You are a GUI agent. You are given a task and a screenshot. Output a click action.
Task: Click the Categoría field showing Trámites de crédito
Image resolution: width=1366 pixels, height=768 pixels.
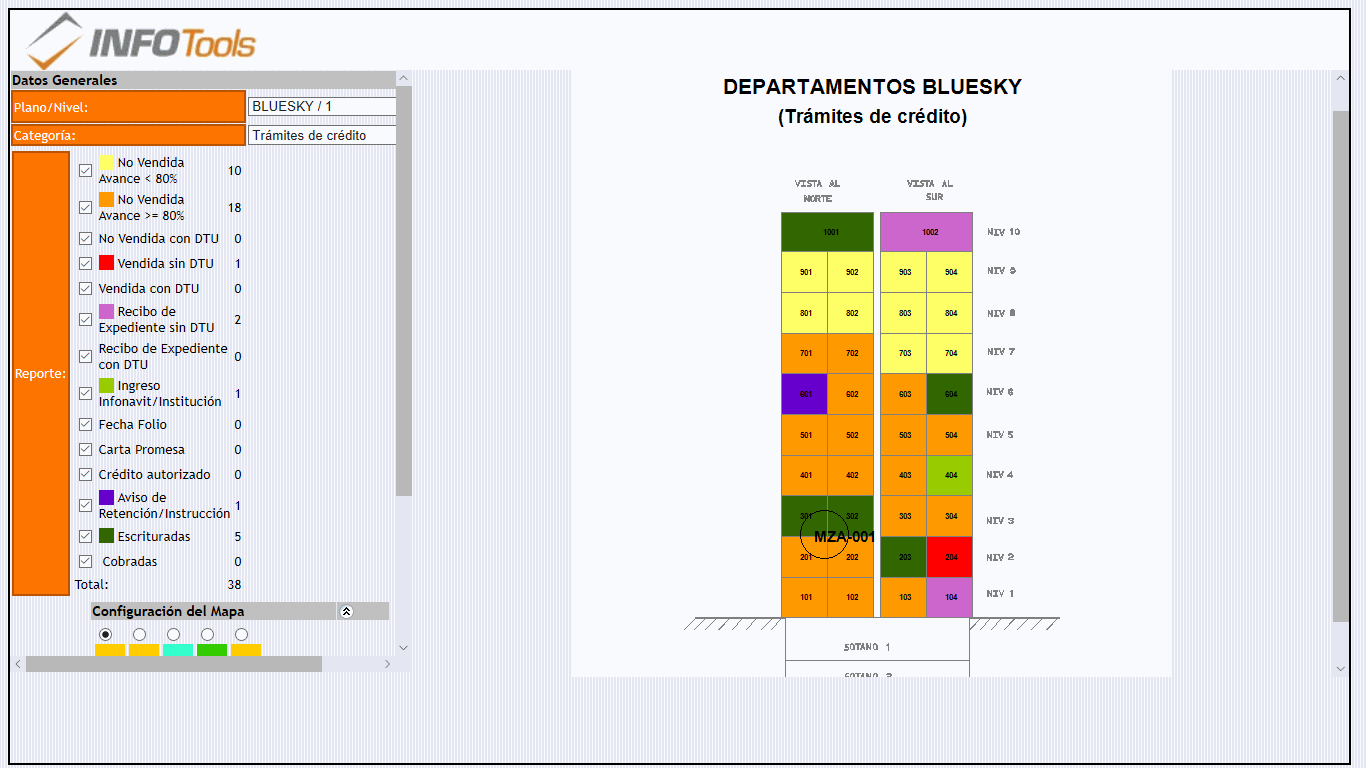(x=322, y=135)
